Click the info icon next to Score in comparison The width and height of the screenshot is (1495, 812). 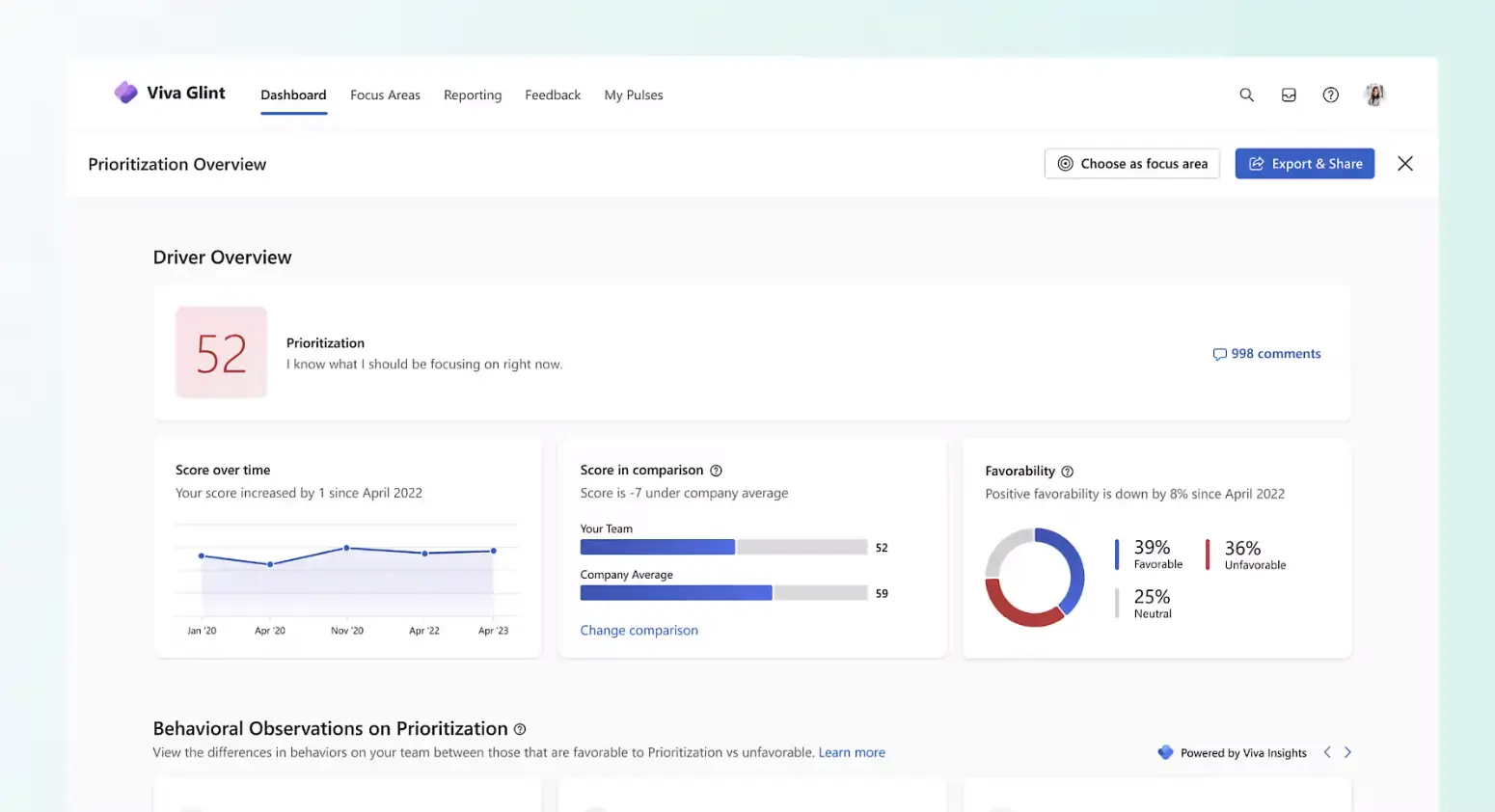(715, 470)
